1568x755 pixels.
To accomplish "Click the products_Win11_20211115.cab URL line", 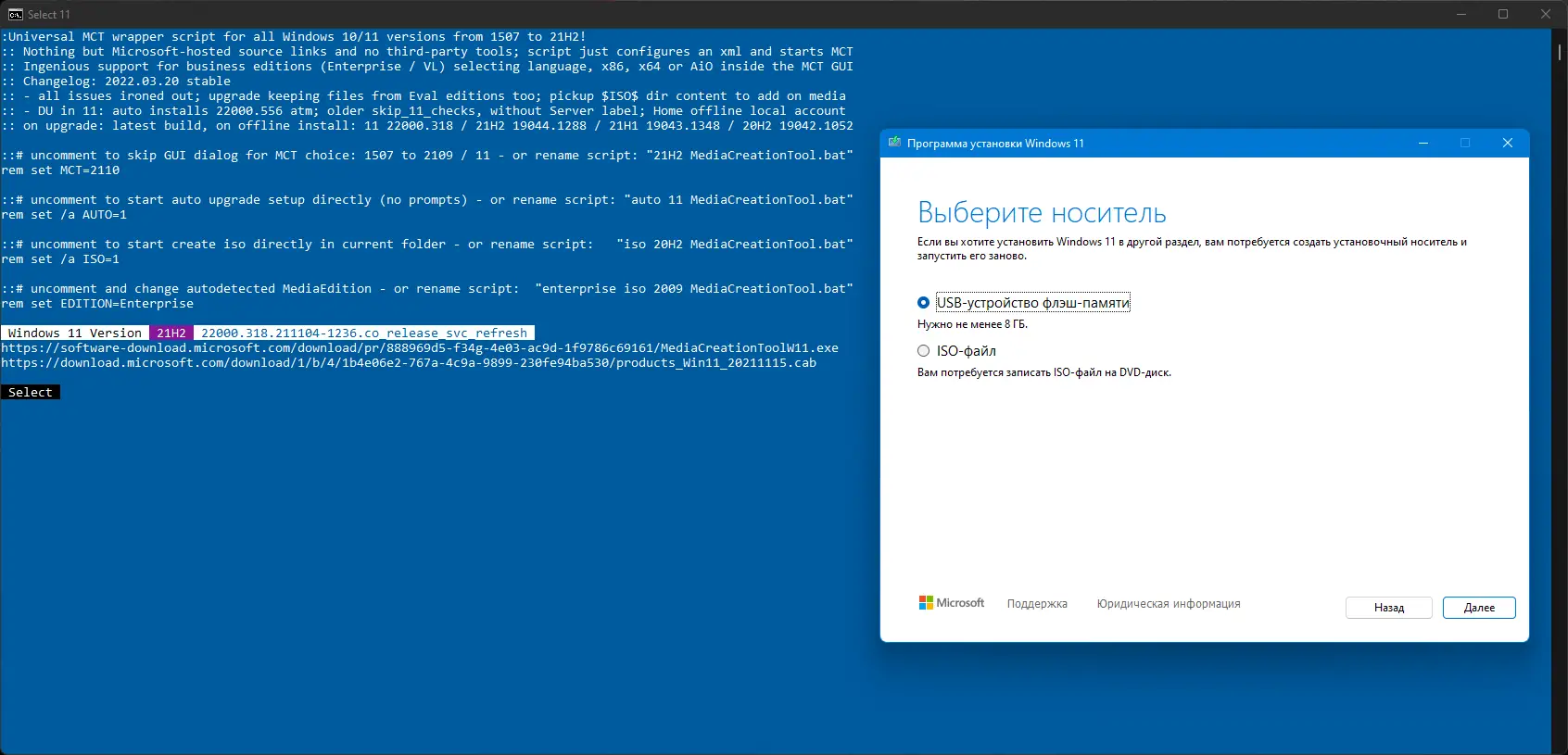I will point(409,363).
